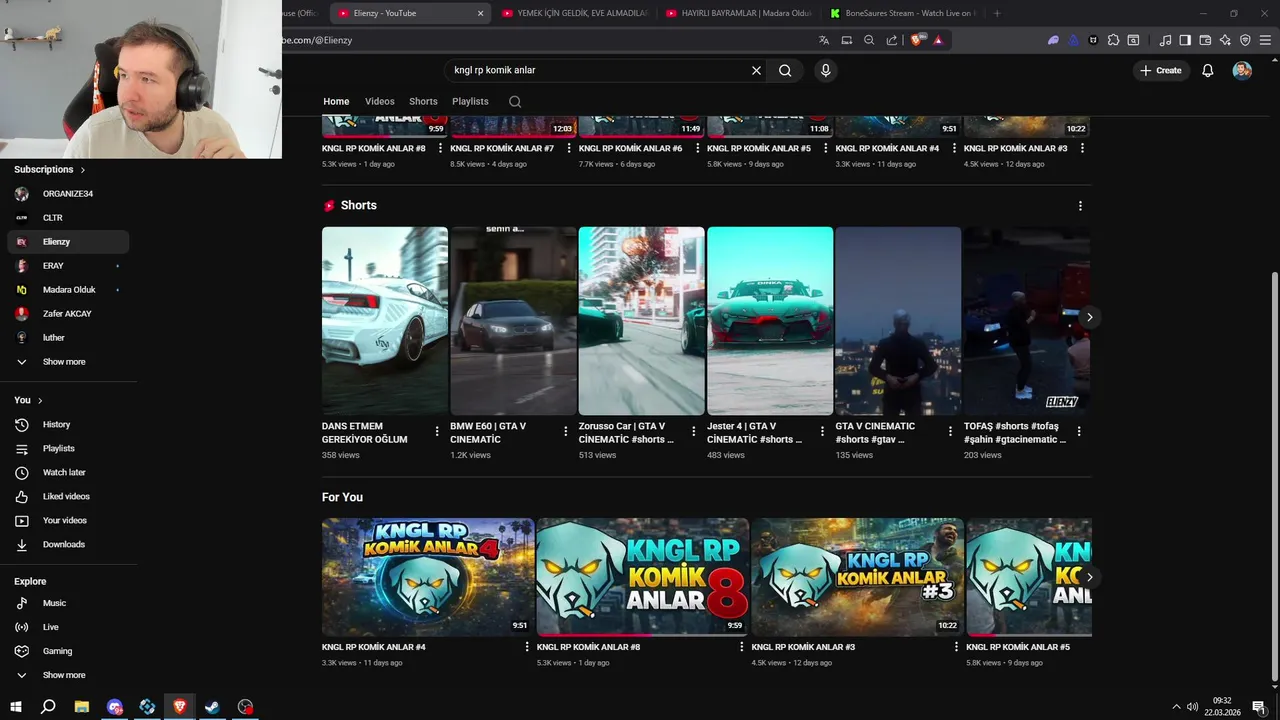Close the Elienzy - YouTube tab
1280x720 pixels.
pyautogui.click(x=480, y=13)
